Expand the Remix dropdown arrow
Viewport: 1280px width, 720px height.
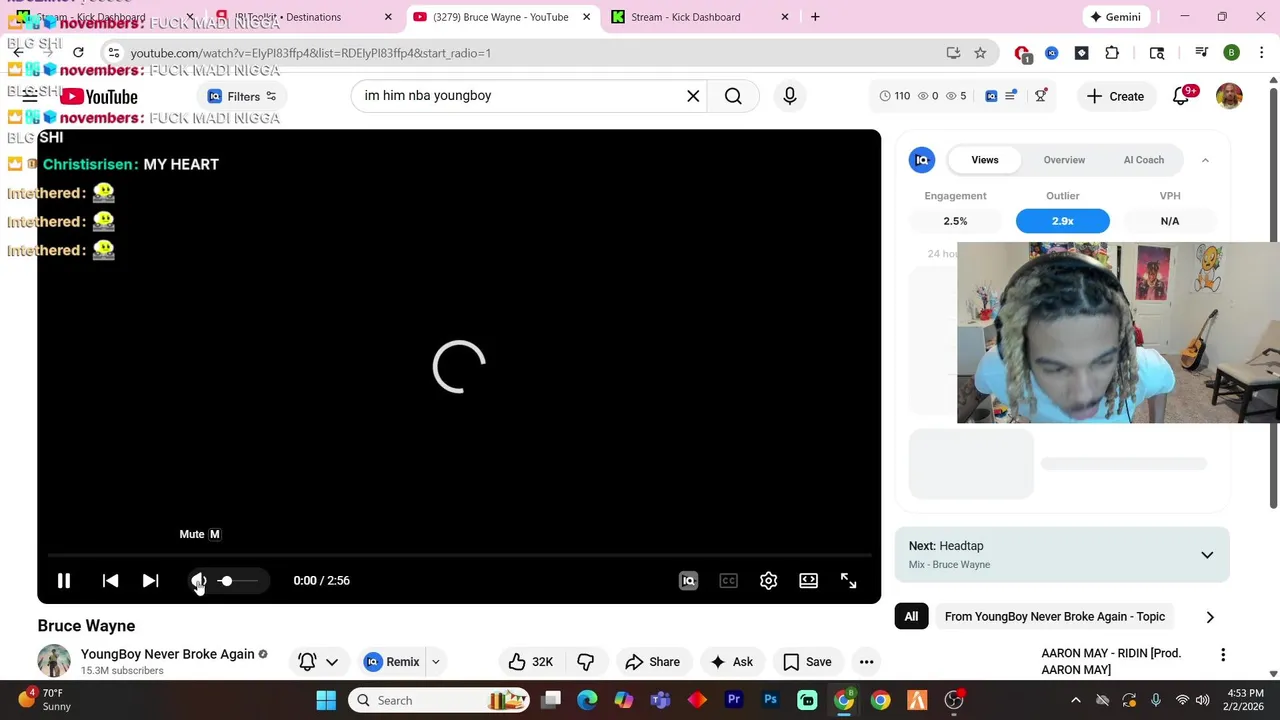[x=435, y=661]
